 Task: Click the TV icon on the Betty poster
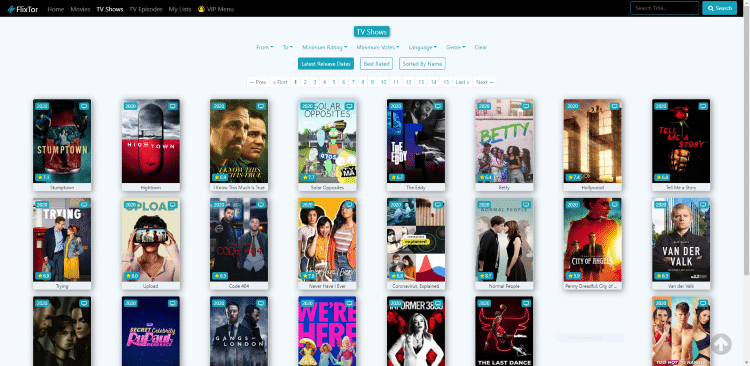tap(526, 106)
